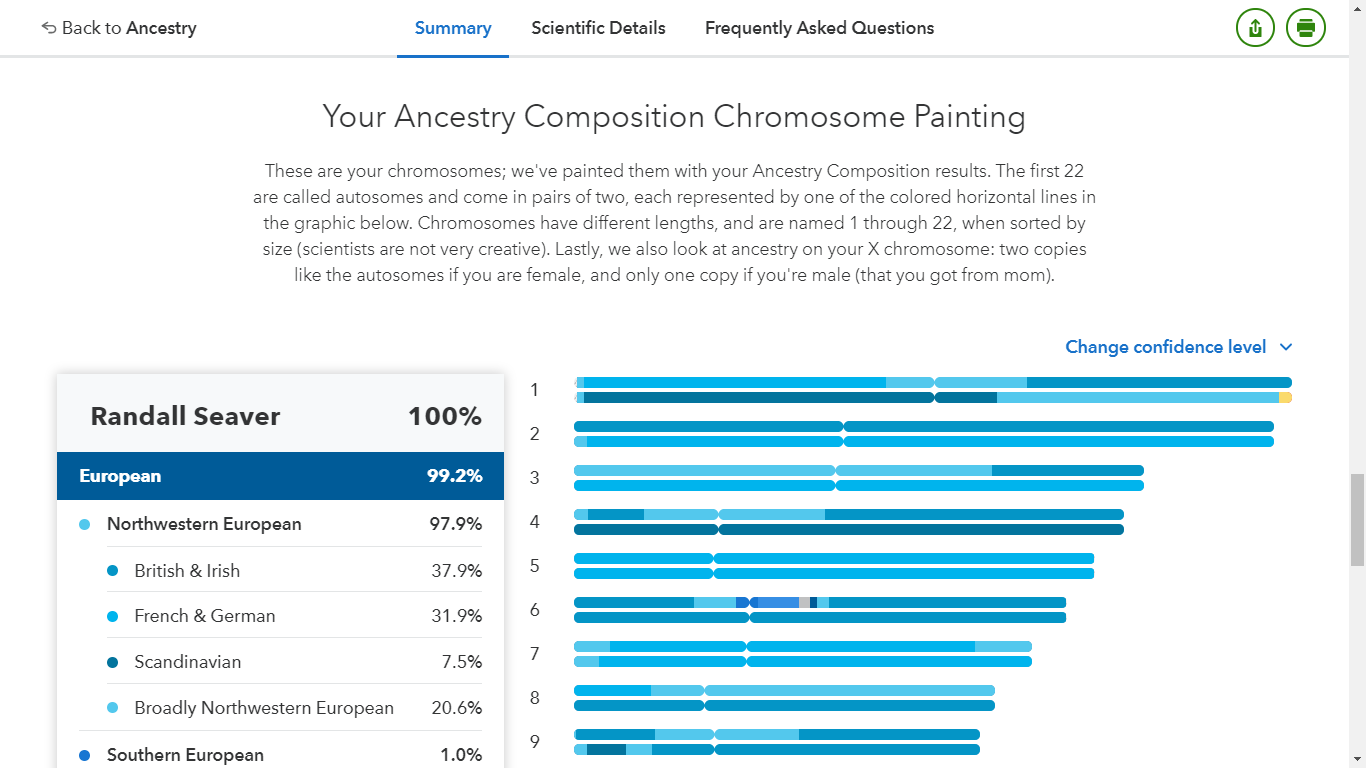The image size is (1366, 768).
Task: Click the back arrow icon beside Ancestry
Action: coord(49,28)
